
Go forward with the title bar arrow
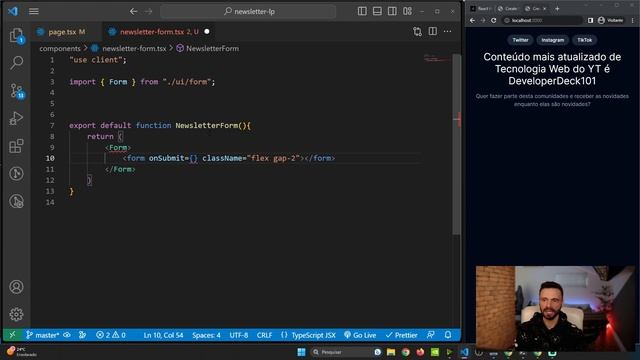tap(149, 11)
